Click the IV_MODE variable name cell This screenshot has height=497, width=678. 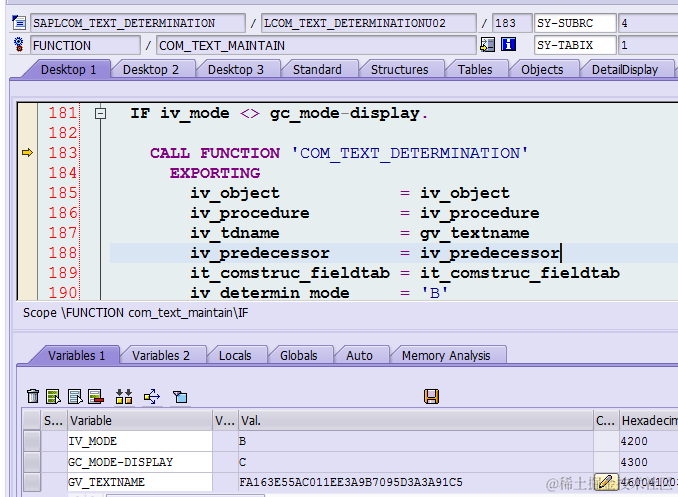point(140,441)
